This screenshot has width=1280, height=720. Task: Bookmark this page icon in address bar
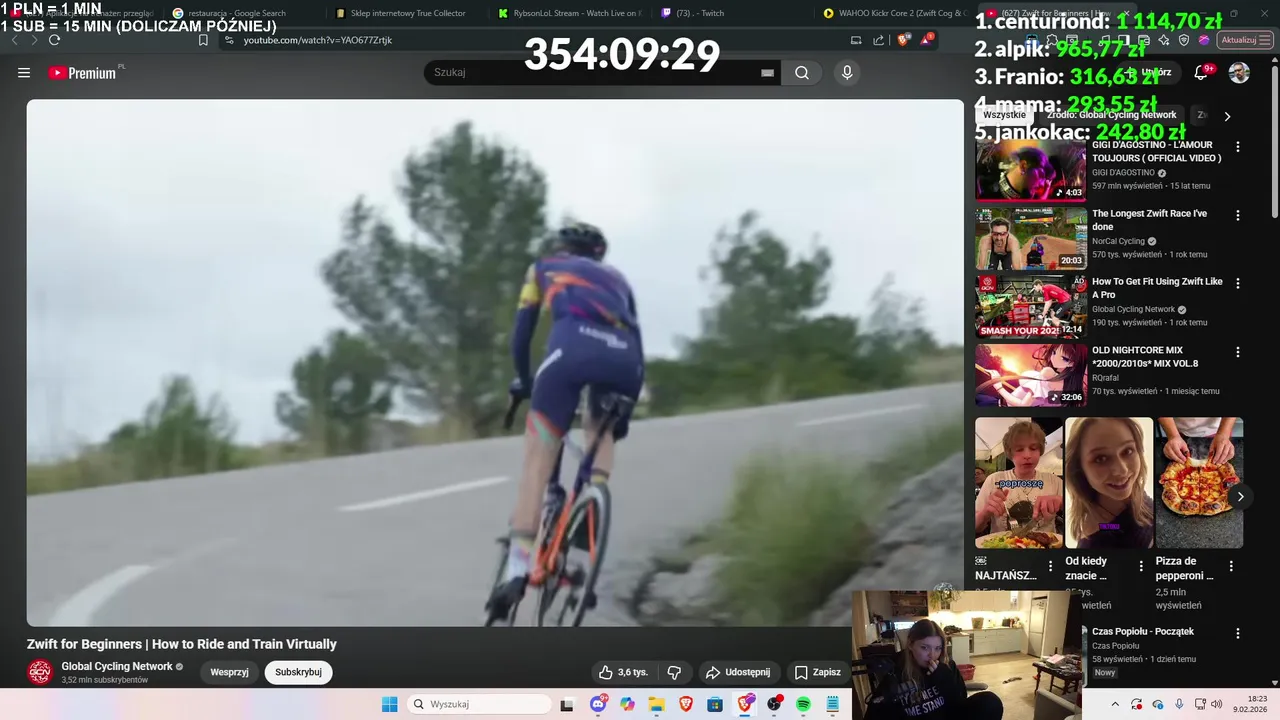pos(203,40)
